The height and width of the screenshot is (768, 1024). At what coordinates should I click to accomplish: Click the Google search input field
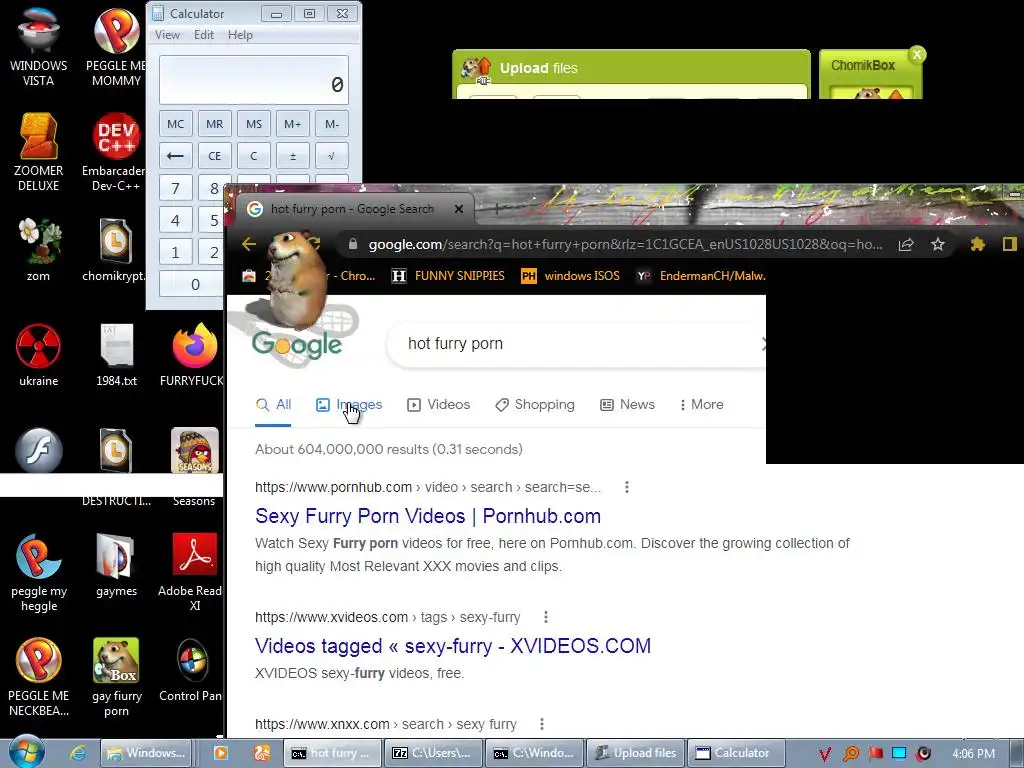point(575,344)
